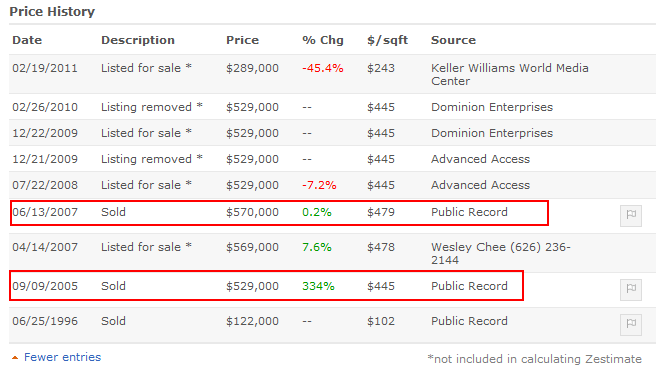This screenshot has width=656, height=370.
Task: Select the $570,000 sold price
Action: (252, 212)
